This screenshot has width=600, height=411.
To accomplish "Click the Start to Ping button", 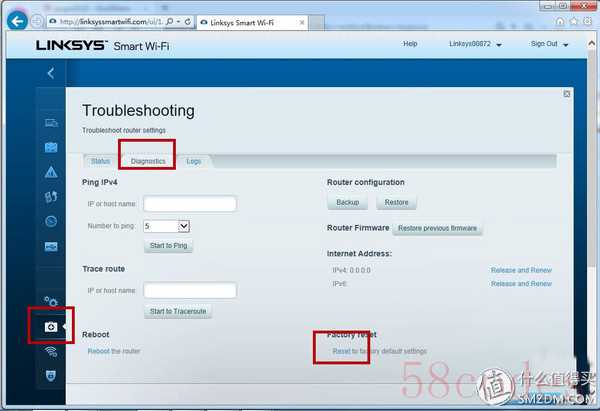I will [x=168, y=246].
